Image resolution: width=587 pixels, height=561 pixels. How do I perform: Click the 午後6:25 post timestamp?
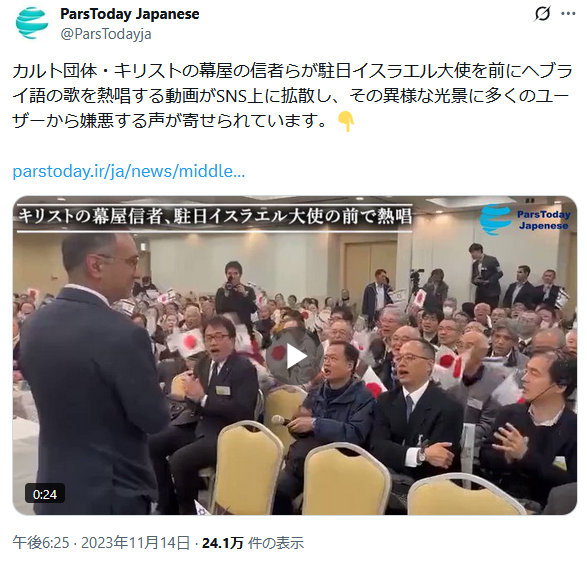pyautogui.click(x=41, y=543)
